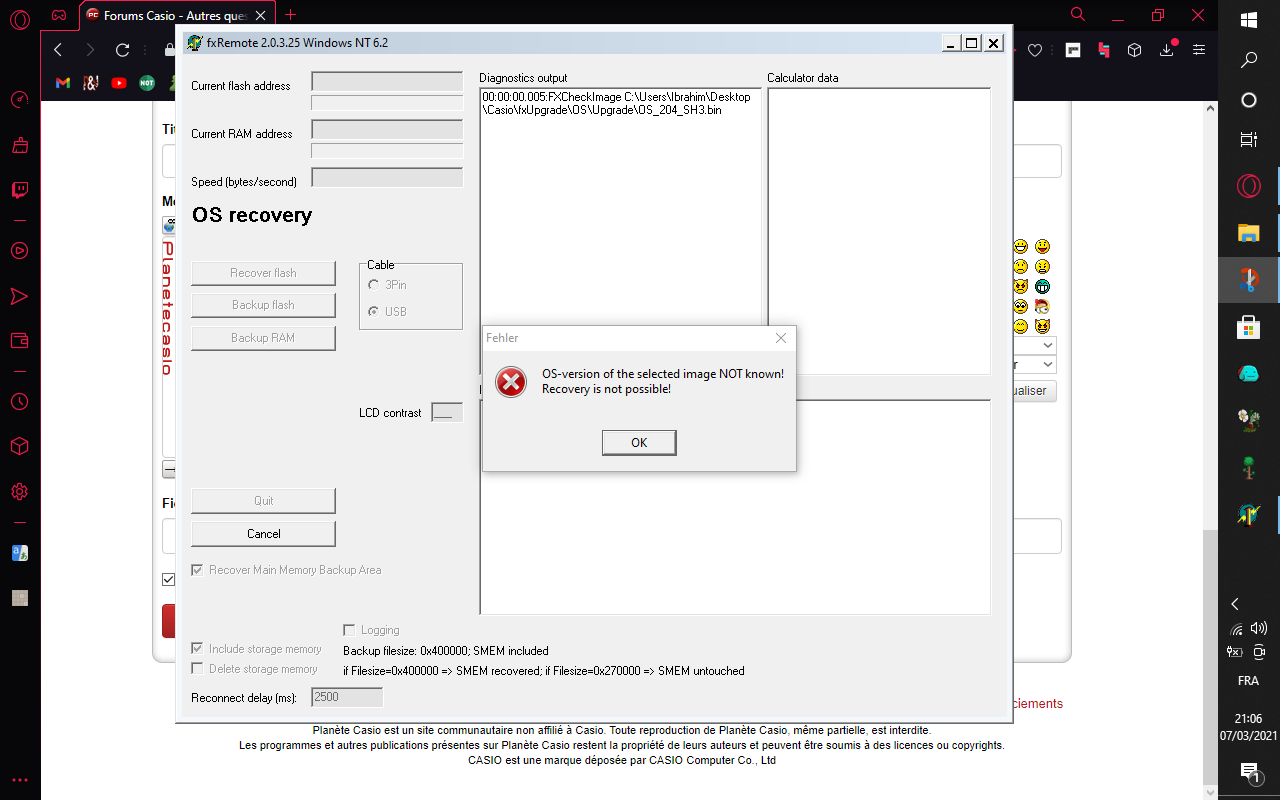Close the Fehler dialog with its X
Image resolution: width=1280 pixels, height=800 pixels.
tap(781, 338)
